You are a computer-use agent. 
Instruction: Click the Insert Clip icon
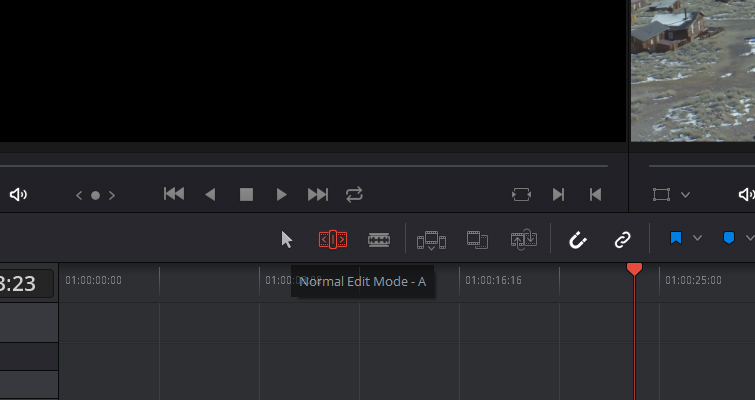[x=431, y=239]
